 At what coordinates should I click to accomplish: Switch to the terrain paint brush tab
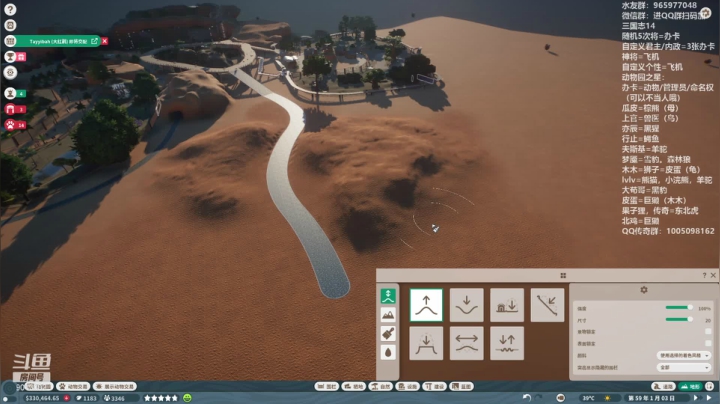point(388,334)
